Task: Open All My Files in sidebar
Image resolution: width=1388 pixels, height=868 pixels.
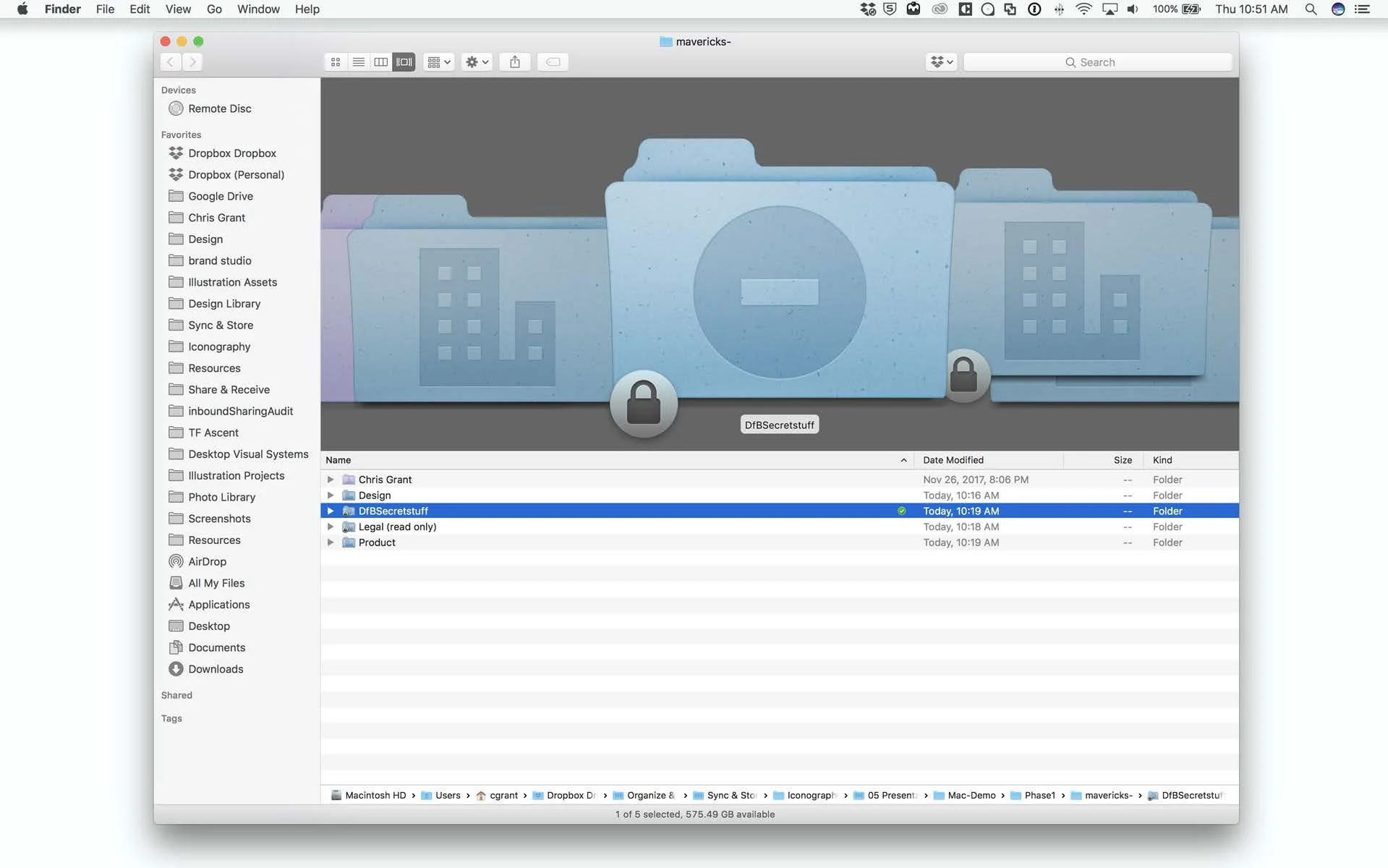Action: tap(216, 583)
